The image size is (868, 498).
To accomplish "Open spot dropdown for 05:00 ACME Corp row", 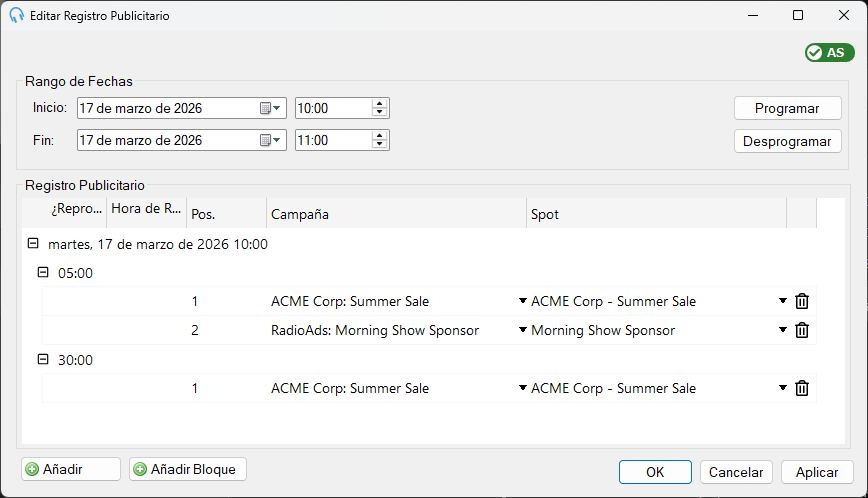I will 782,301.
